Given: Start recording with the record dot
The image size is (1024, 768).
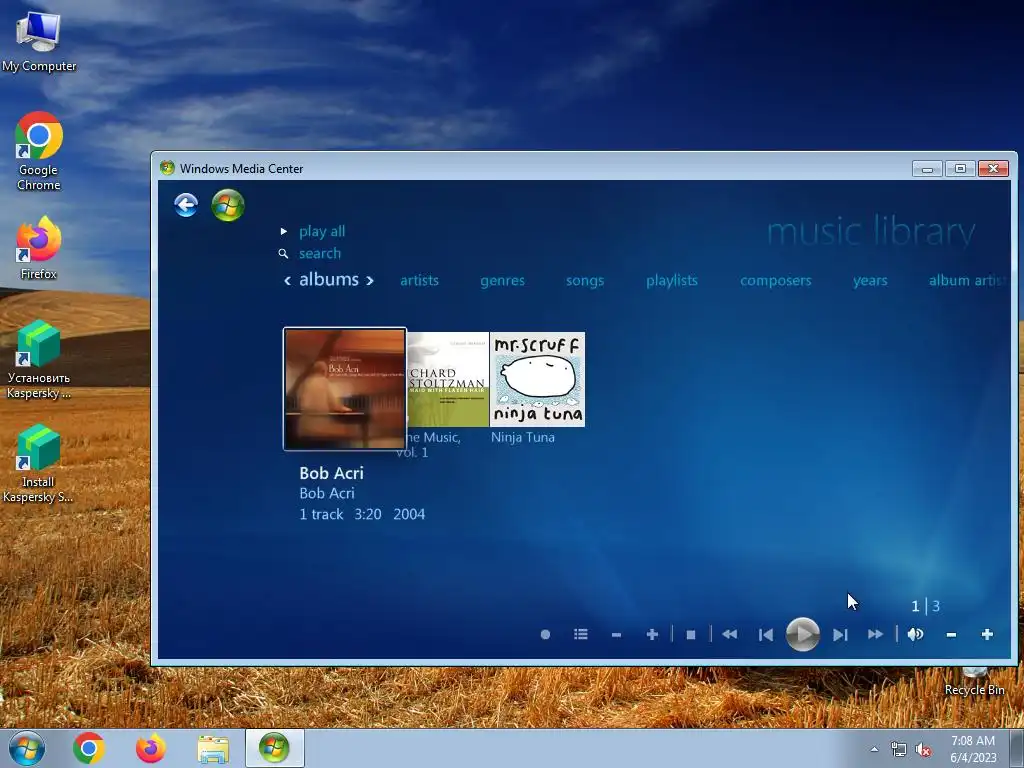Looking at the screenshot, I should click(545, 634).
